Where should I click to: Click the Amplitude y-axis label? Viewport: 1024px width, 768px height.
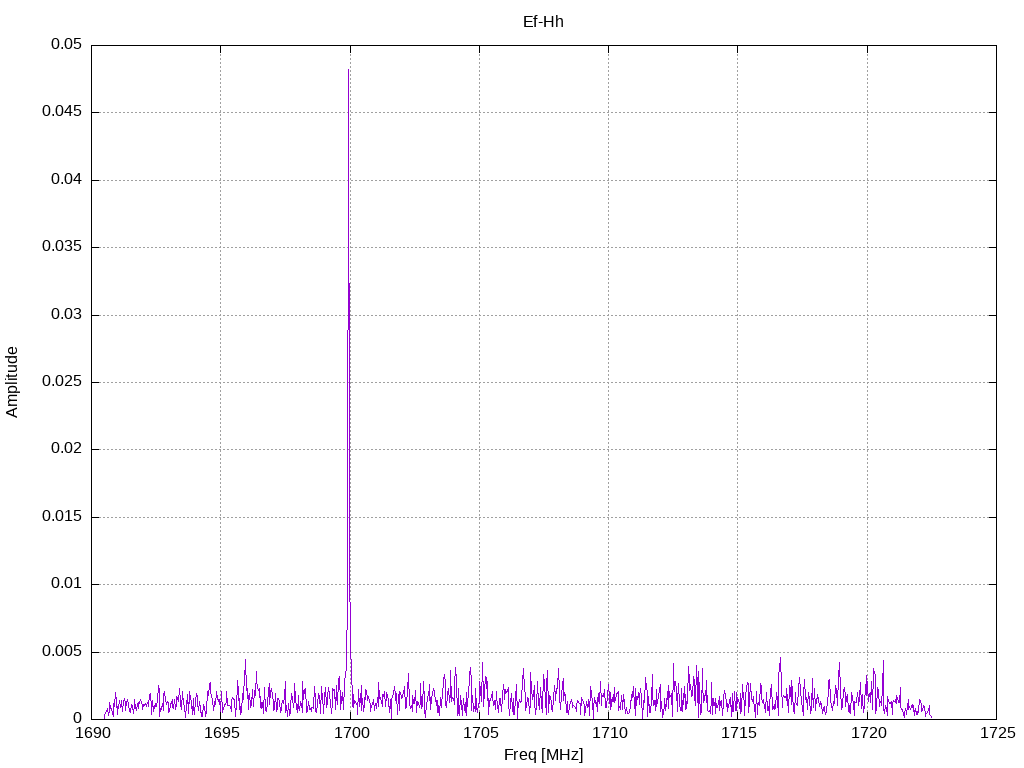pos(12,382)
